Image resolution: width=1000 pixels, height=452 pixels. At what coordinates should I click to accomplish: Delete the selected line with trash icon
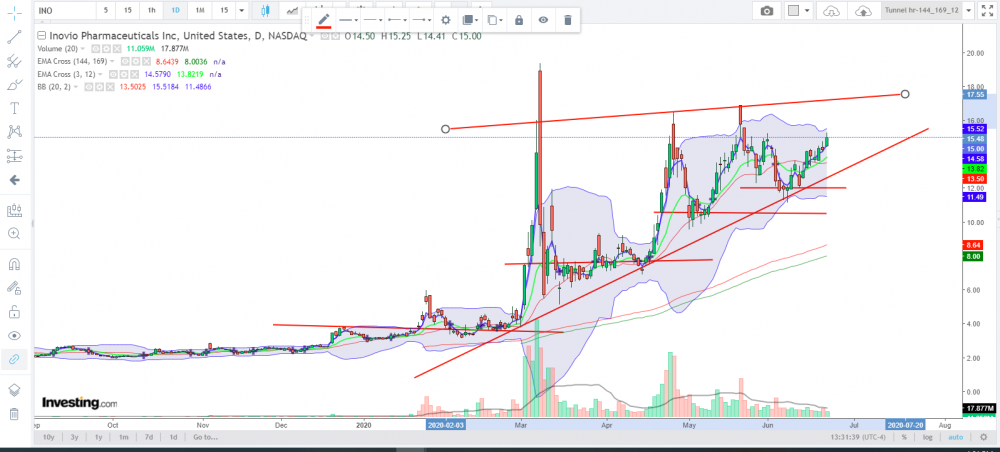(x=568, y=20)
